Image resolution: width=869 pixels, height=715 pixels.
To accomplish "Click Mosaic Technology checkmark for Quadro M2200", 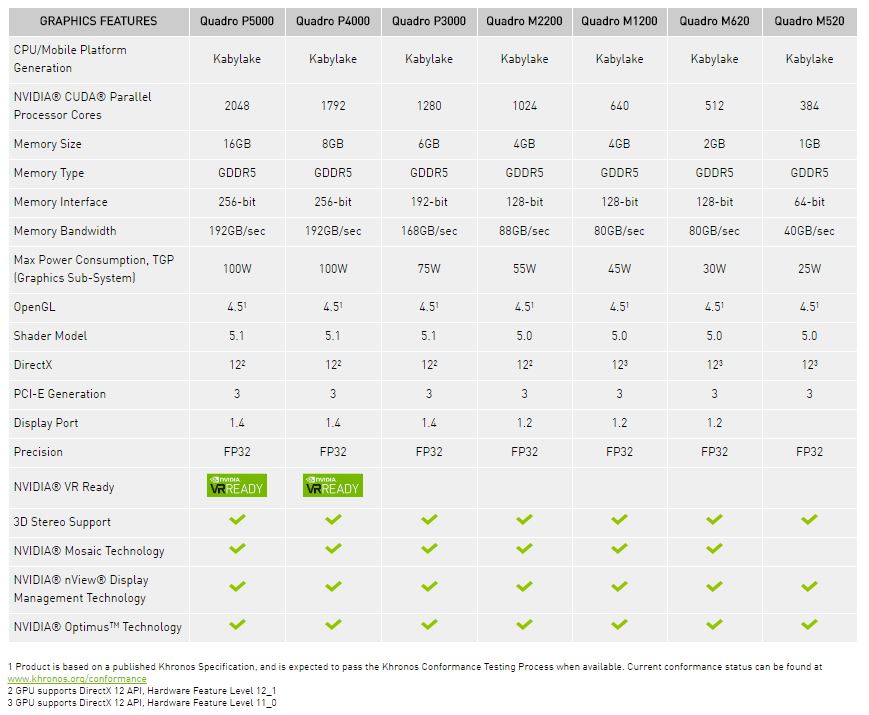I will click(x=524, y=549).
